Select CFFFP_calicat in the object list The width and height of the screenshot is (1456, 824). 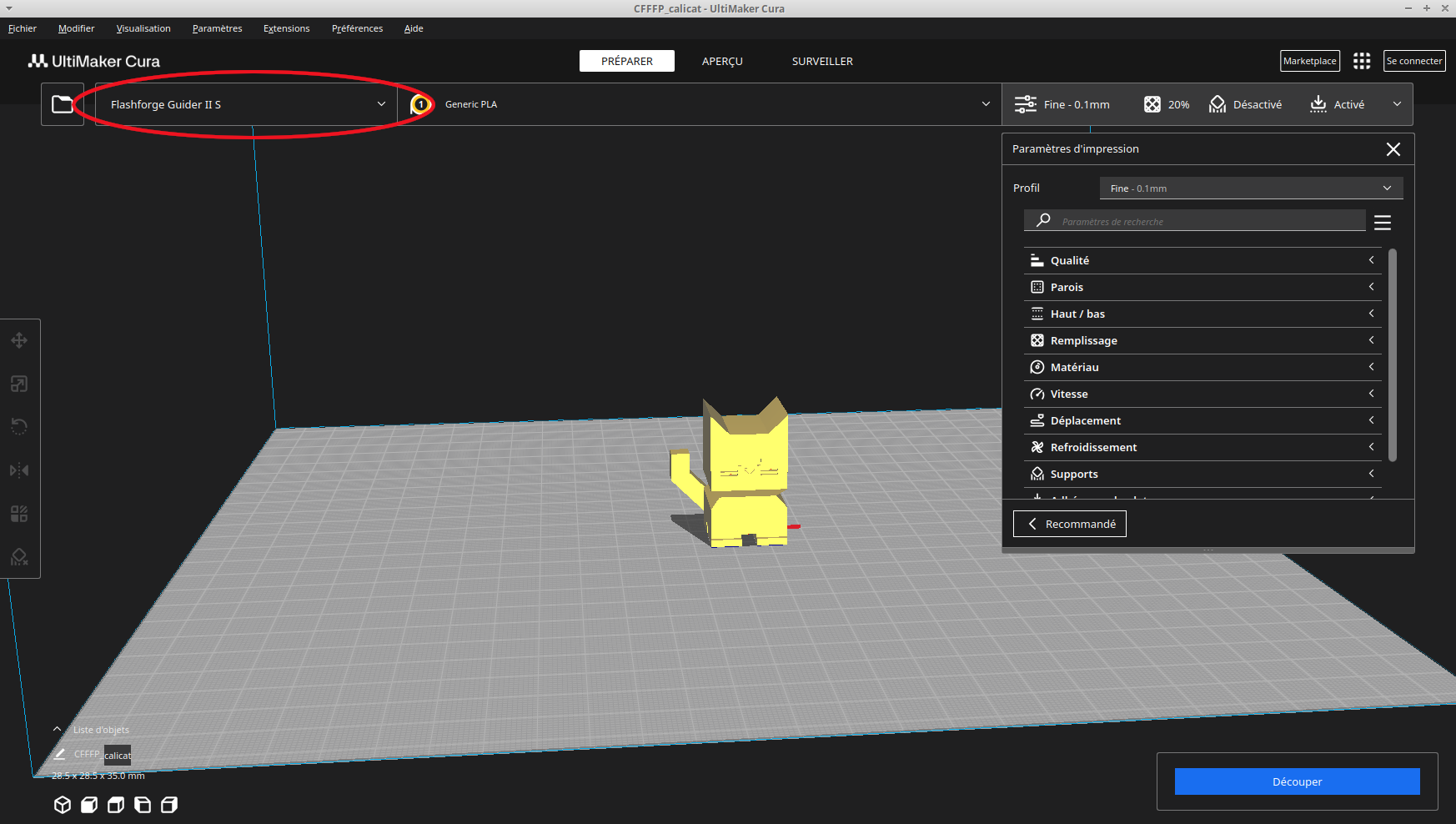click(103, 755)
